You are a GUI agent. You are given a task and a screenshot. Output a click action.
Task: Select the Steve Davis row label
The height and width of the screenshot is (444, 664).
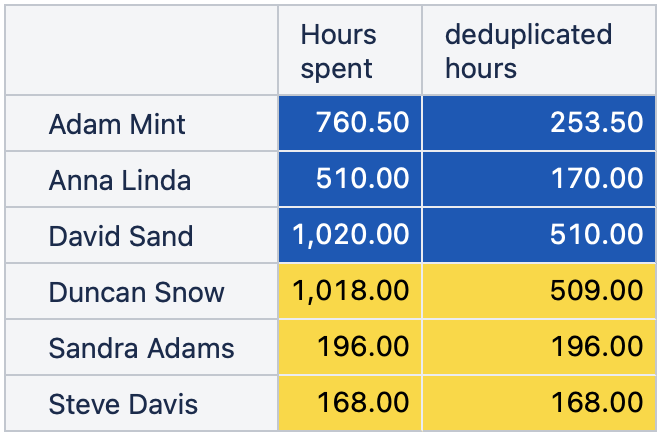[141, 403]
